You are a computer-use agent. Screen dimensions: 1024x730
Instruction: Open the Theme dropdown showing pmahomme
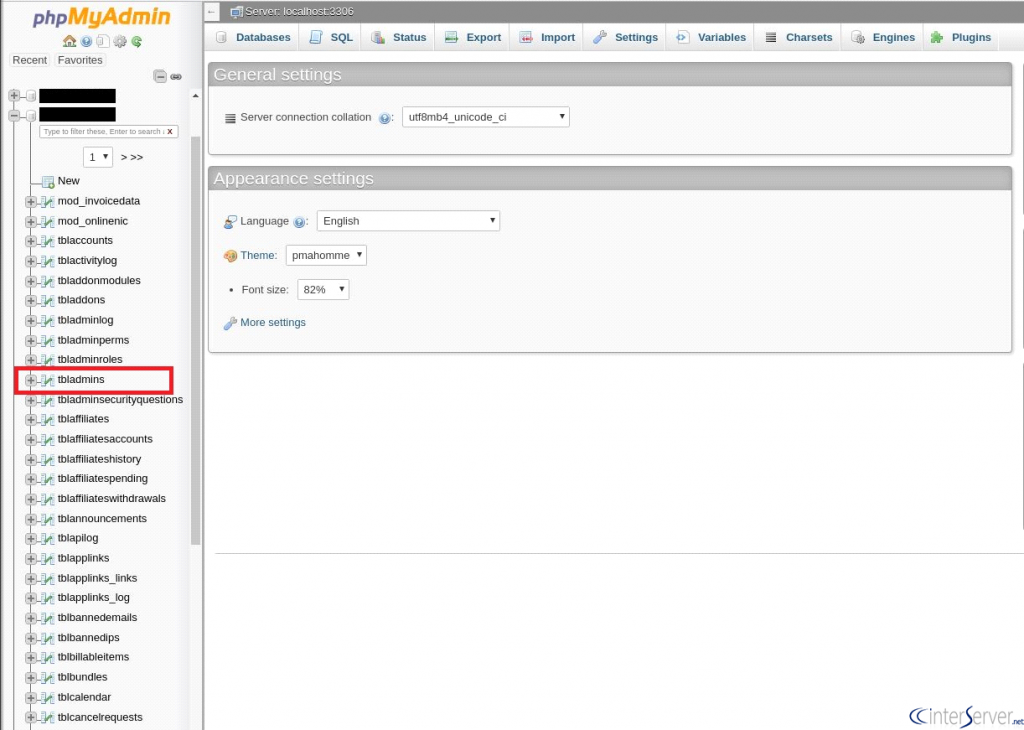pos(326,255)
